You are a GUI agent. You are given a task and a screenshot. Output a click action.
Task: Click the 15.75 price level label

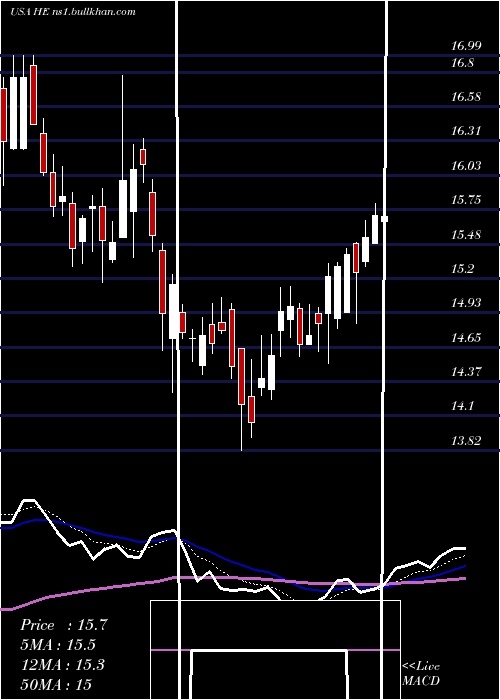tap(466, 200)
